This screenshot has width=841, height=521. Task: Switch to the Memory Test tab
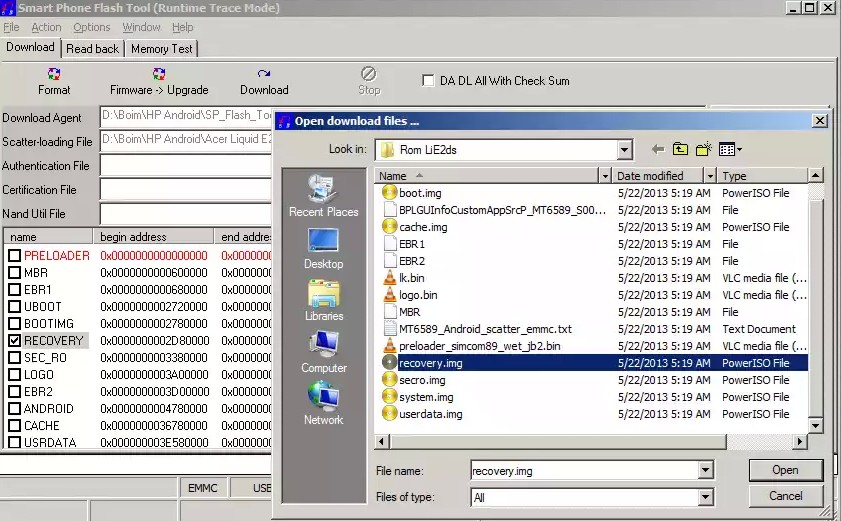[161, 49]
